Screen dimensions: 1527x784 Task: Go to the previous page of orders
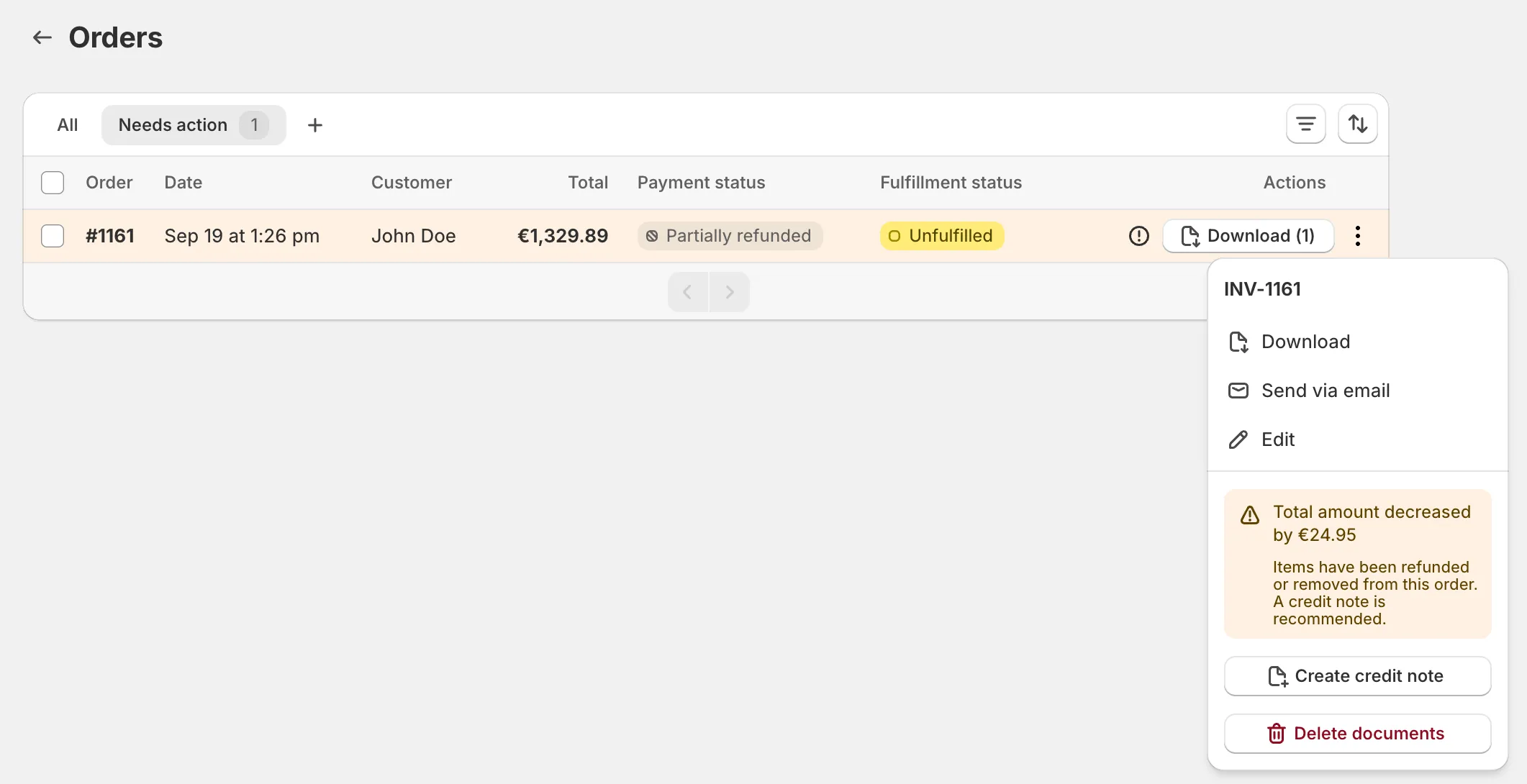pos(687,292)
